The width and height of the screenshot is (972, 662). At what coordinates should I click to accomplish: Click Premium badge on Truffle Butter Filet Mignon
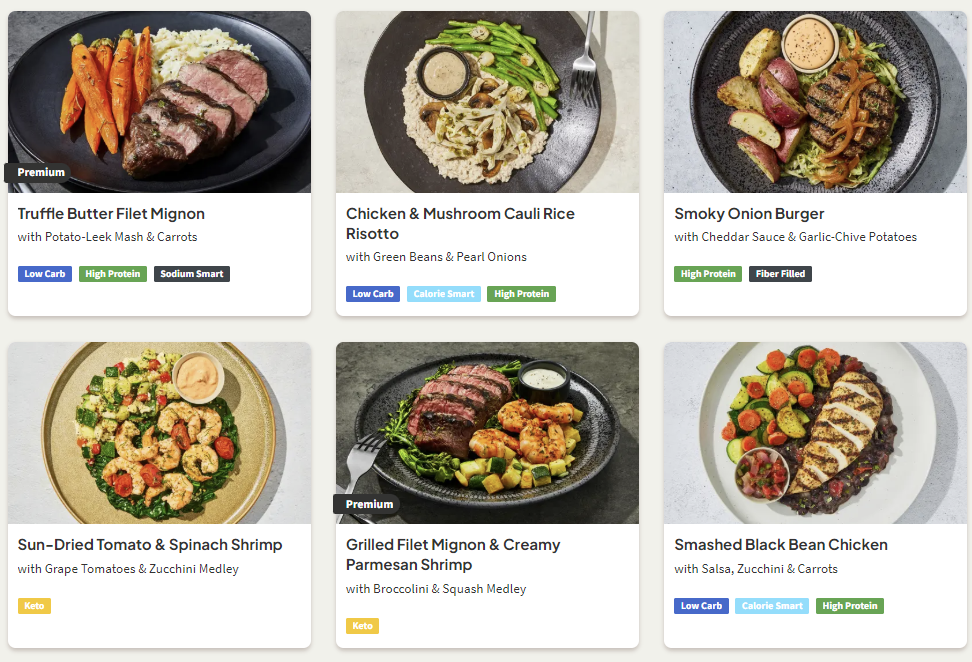(x=40, y=172)
